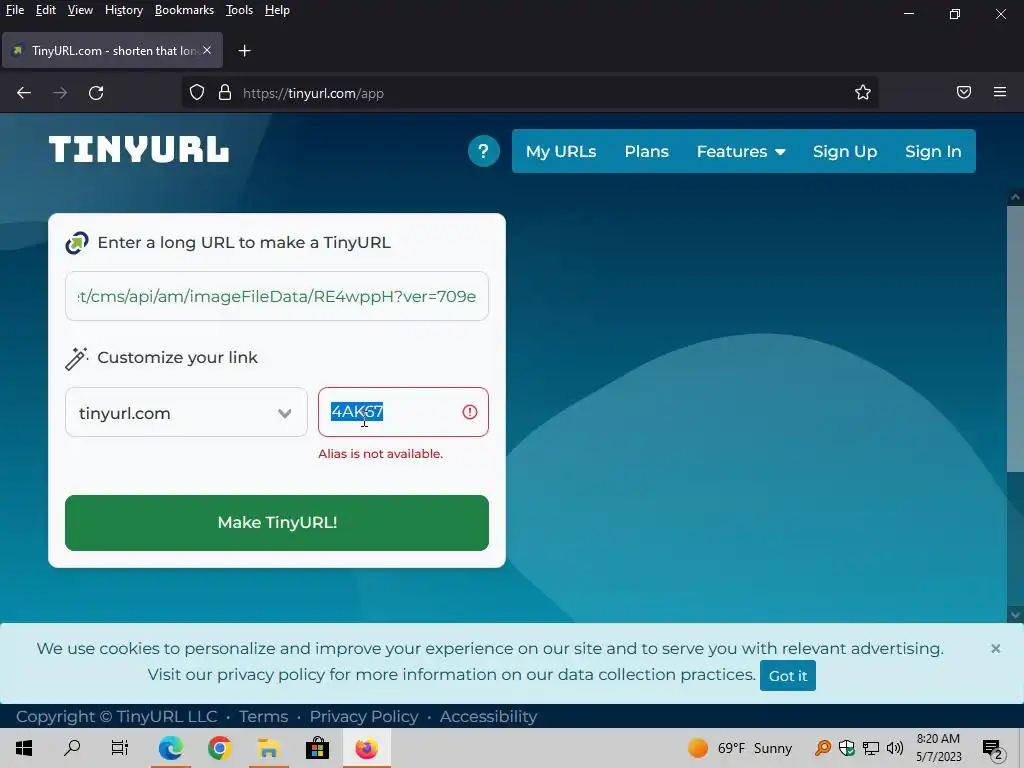
Task: Bookmark this page with the star
Action: 863,93
